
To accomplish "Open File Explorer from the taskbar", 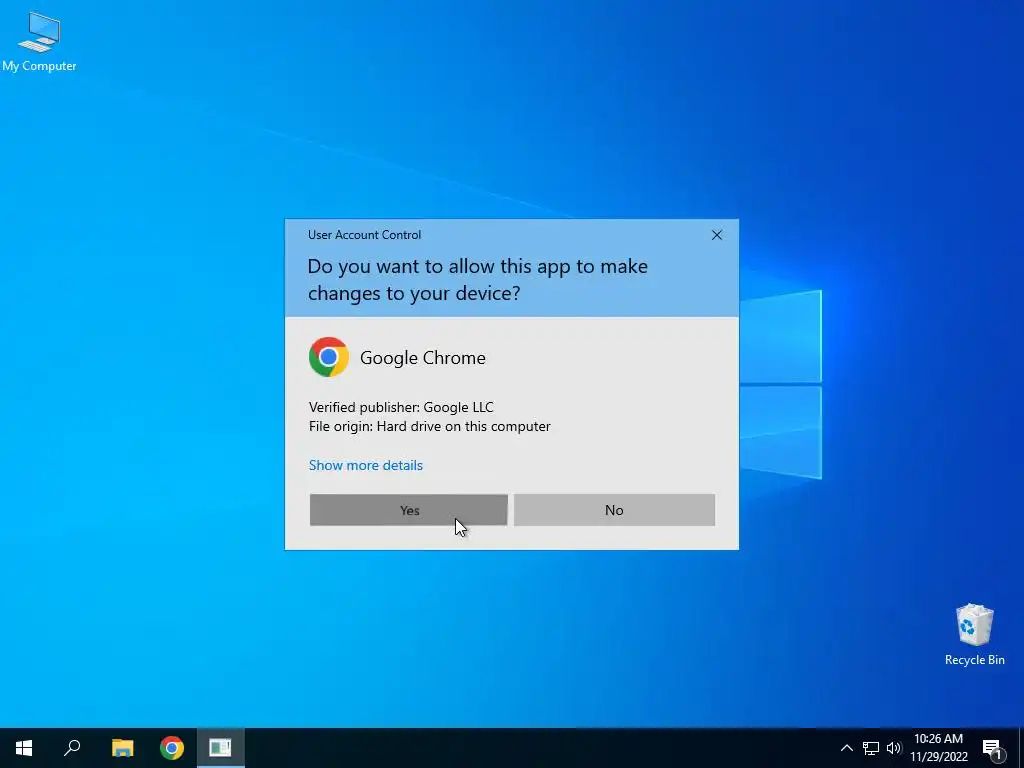I will pyautogui.click(x=122, y=748).
